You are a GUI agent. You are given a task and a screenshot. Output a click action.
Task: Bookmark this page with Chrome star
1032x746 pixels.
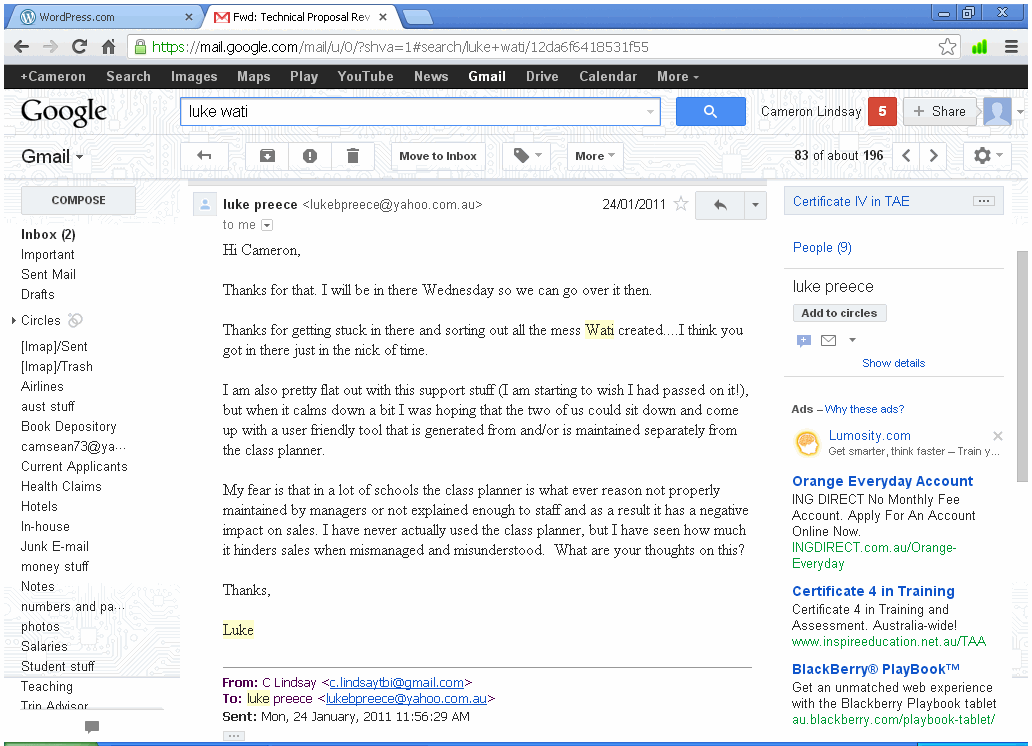[x=947, y=47]
